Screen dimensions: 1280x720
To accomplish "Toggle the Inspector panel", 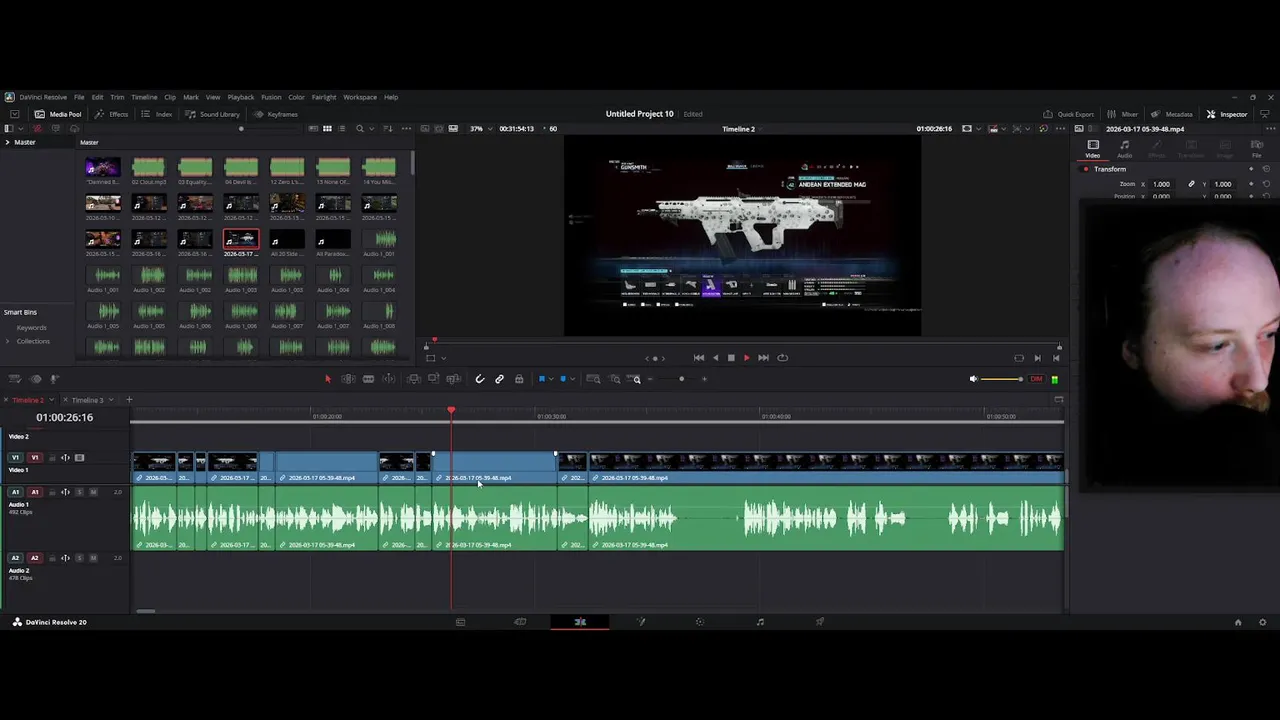I will (1227, 114).
